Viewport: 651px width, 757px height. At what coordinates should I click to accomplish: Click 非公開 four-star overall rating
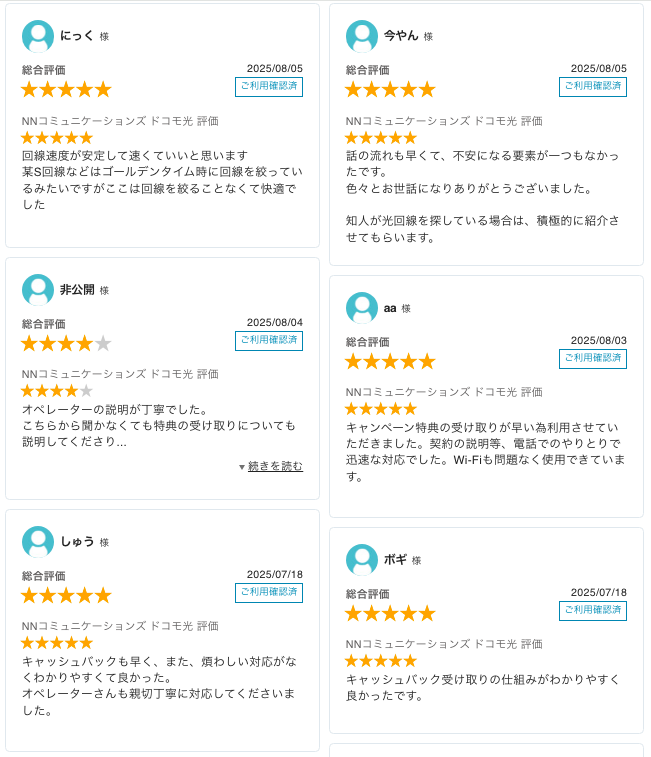click(x=66, y=343)
